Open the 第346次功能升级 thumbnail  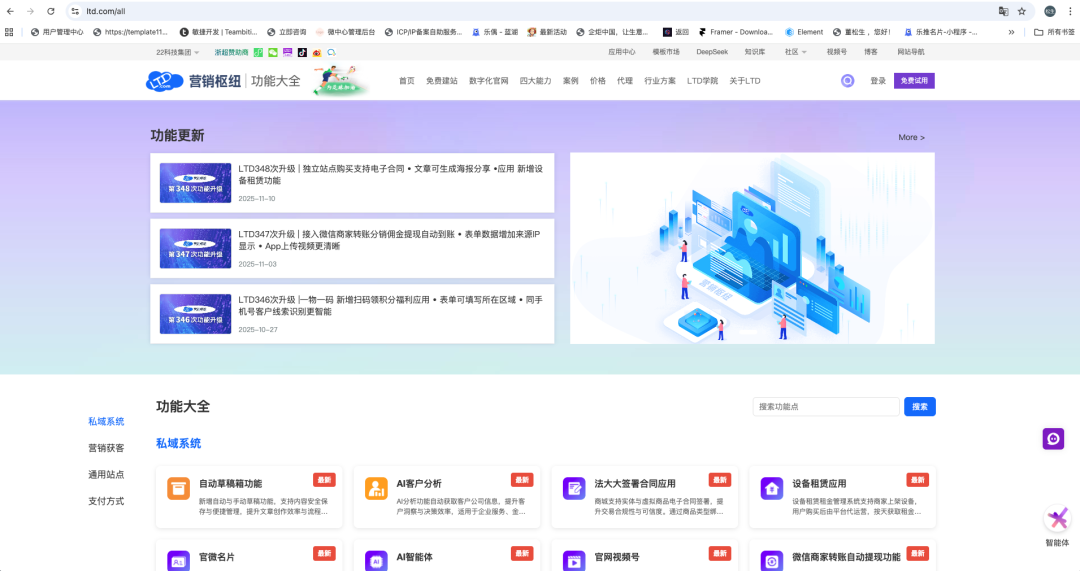click(196, 314)
